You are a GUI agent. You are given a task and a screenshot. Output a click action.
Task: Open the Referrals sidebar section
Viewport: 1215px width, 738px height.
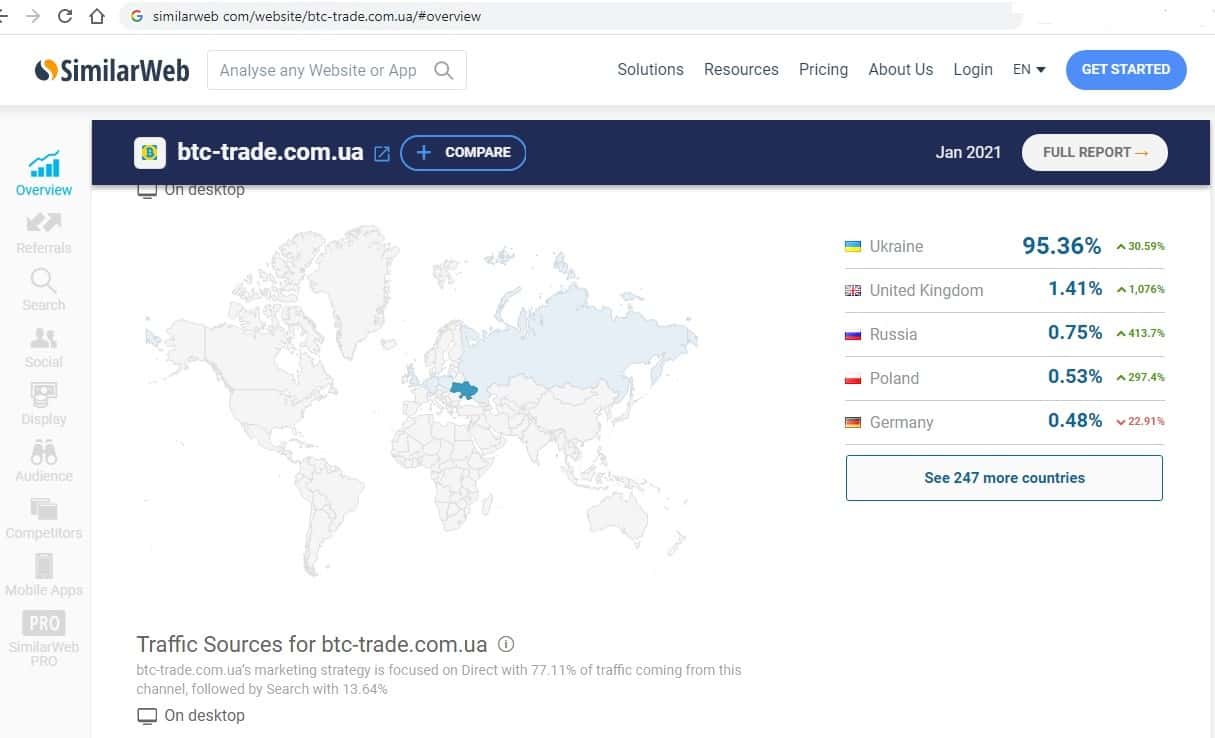tap(44, 232)
